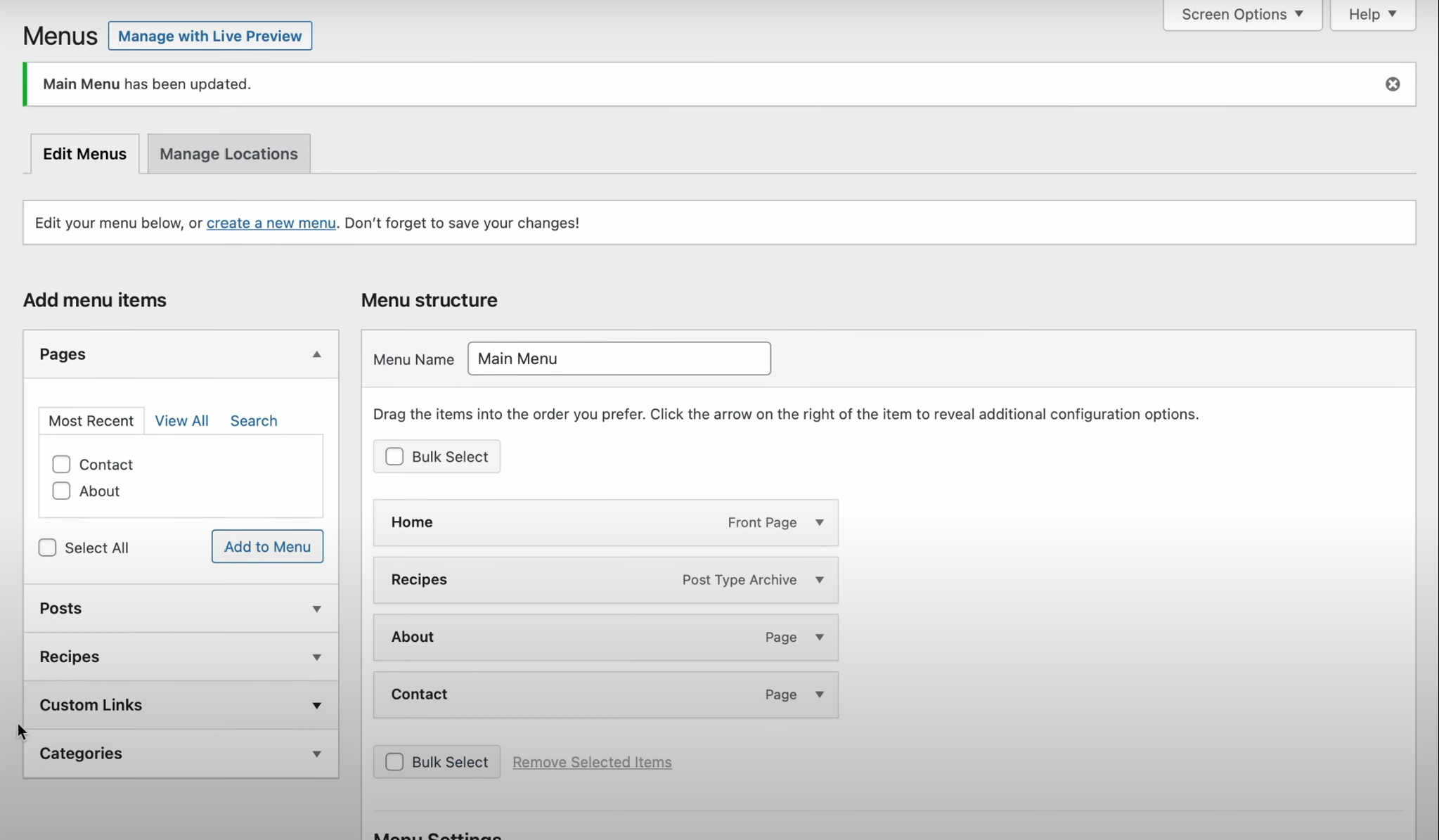Click the Add to Menu button
This screenshot has width=1439, height=840.
point(267,546)
